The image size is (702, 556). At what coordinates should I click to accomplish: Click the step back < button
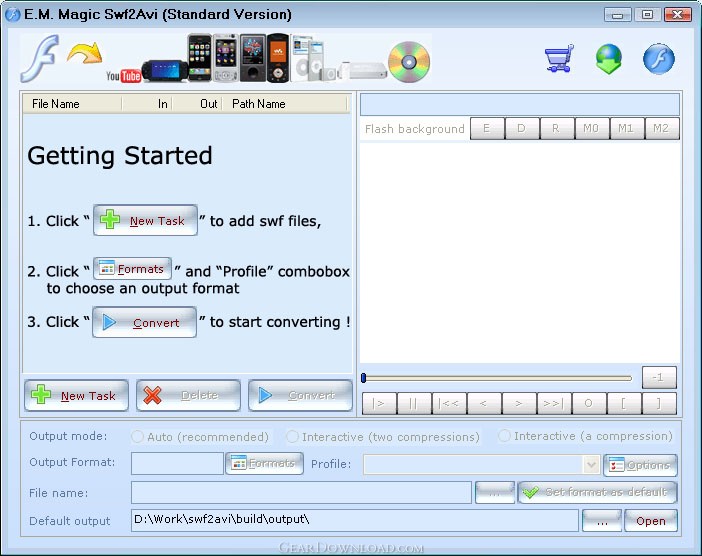[x=484, y=403]
